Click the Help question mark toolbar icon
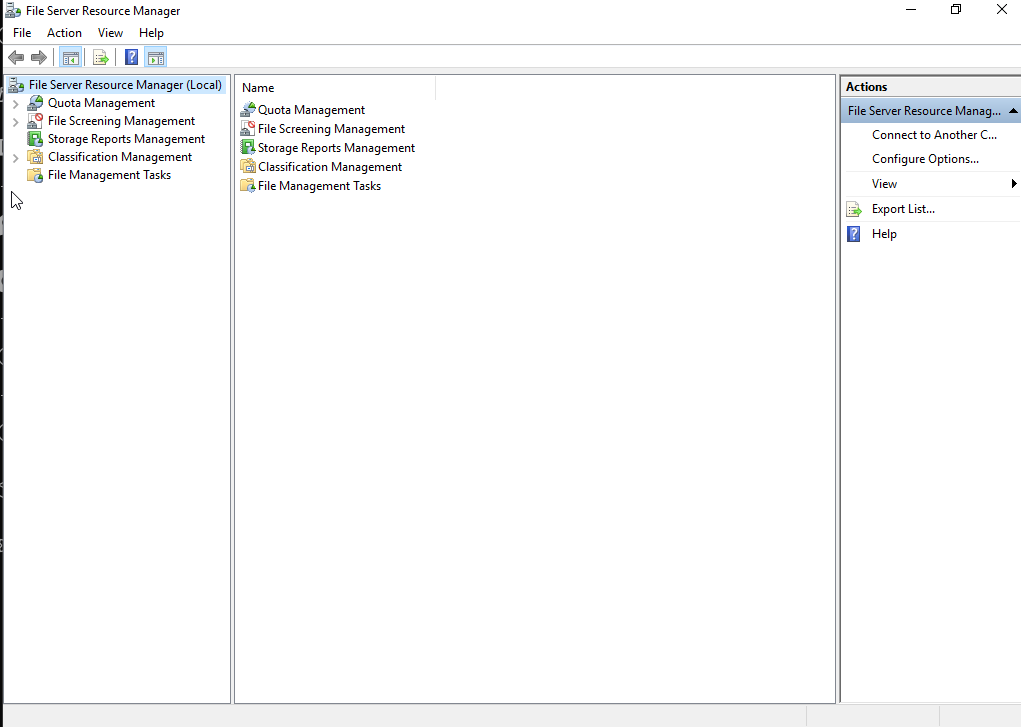Screen dimensions: 1021x727 pyautogui.click(x=131, y=57)
